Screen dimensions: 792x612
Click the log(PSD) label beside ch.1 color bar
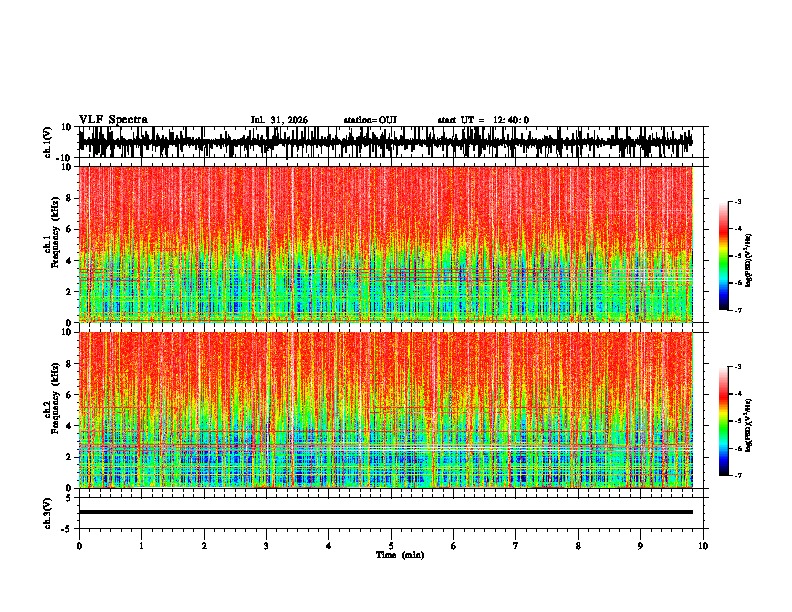pos(749,260)
